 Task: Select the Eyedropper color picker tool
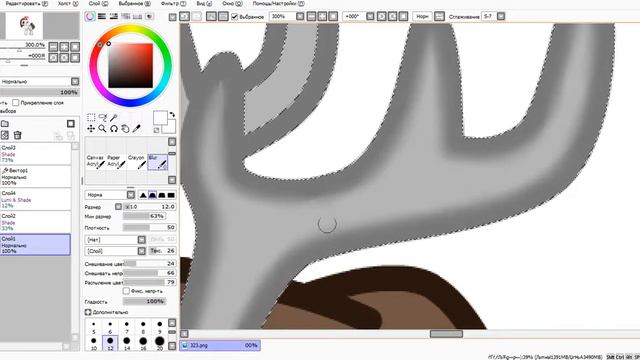tap(137, 129)
